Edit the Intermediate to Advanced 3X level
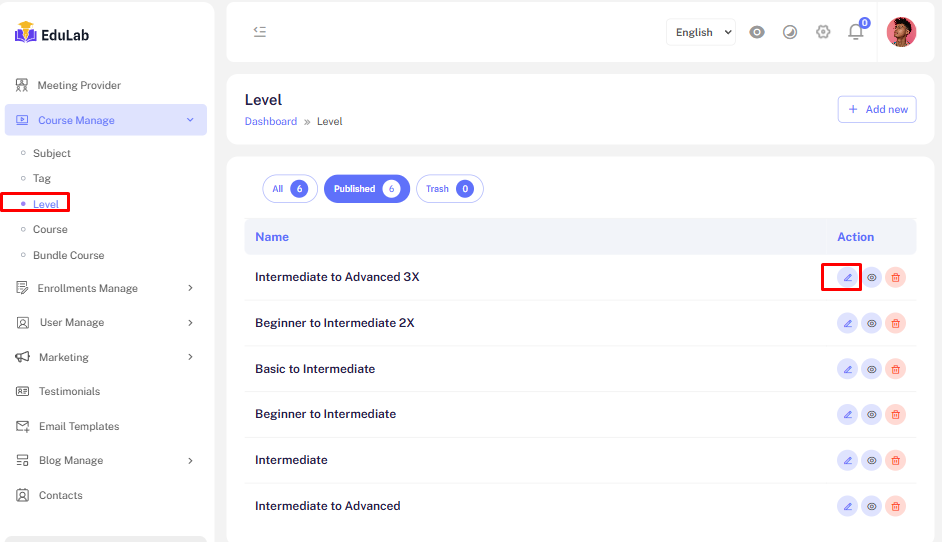Viewport: 942px width, 542px height. (x=847, y=277)
